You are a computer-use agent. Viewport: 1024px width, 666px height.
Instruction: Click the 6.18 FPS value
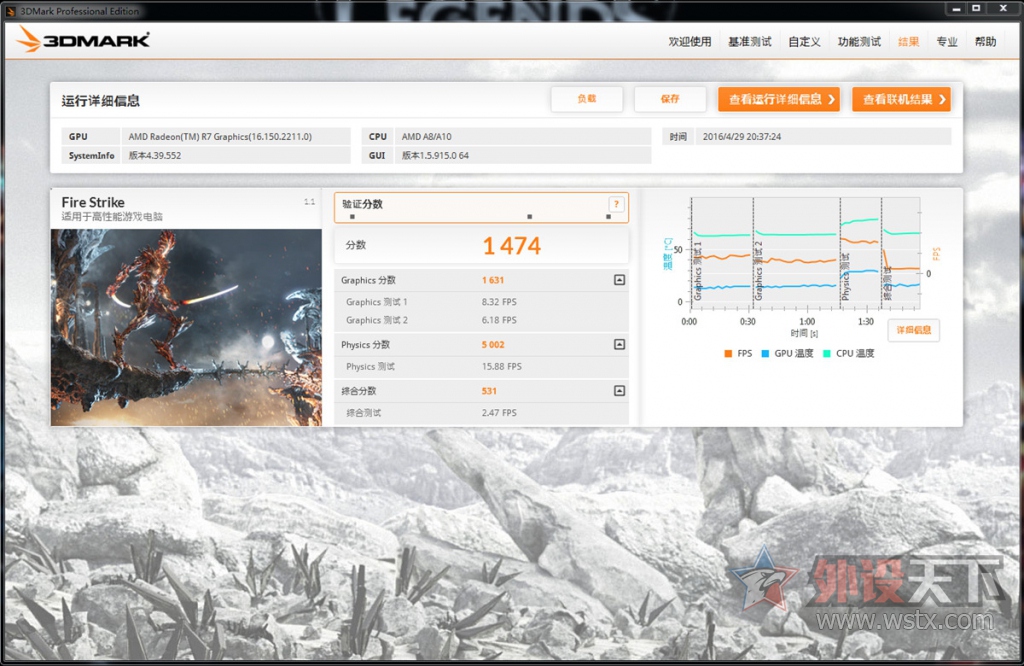pos(499,320)
